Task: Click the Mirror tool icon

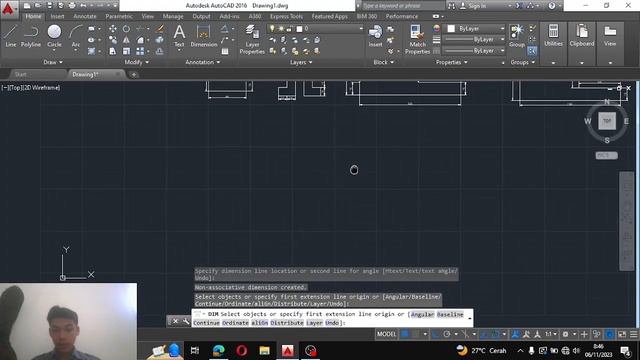Action: (127, 40)
